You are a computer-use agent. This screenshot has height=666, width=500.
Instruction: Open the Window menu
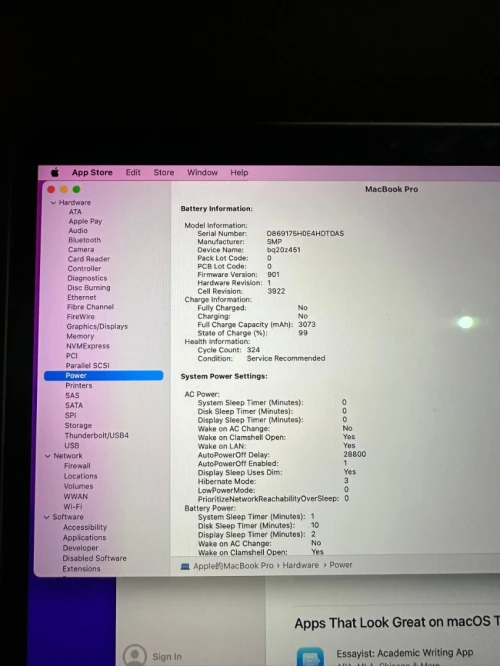[202, 172]
